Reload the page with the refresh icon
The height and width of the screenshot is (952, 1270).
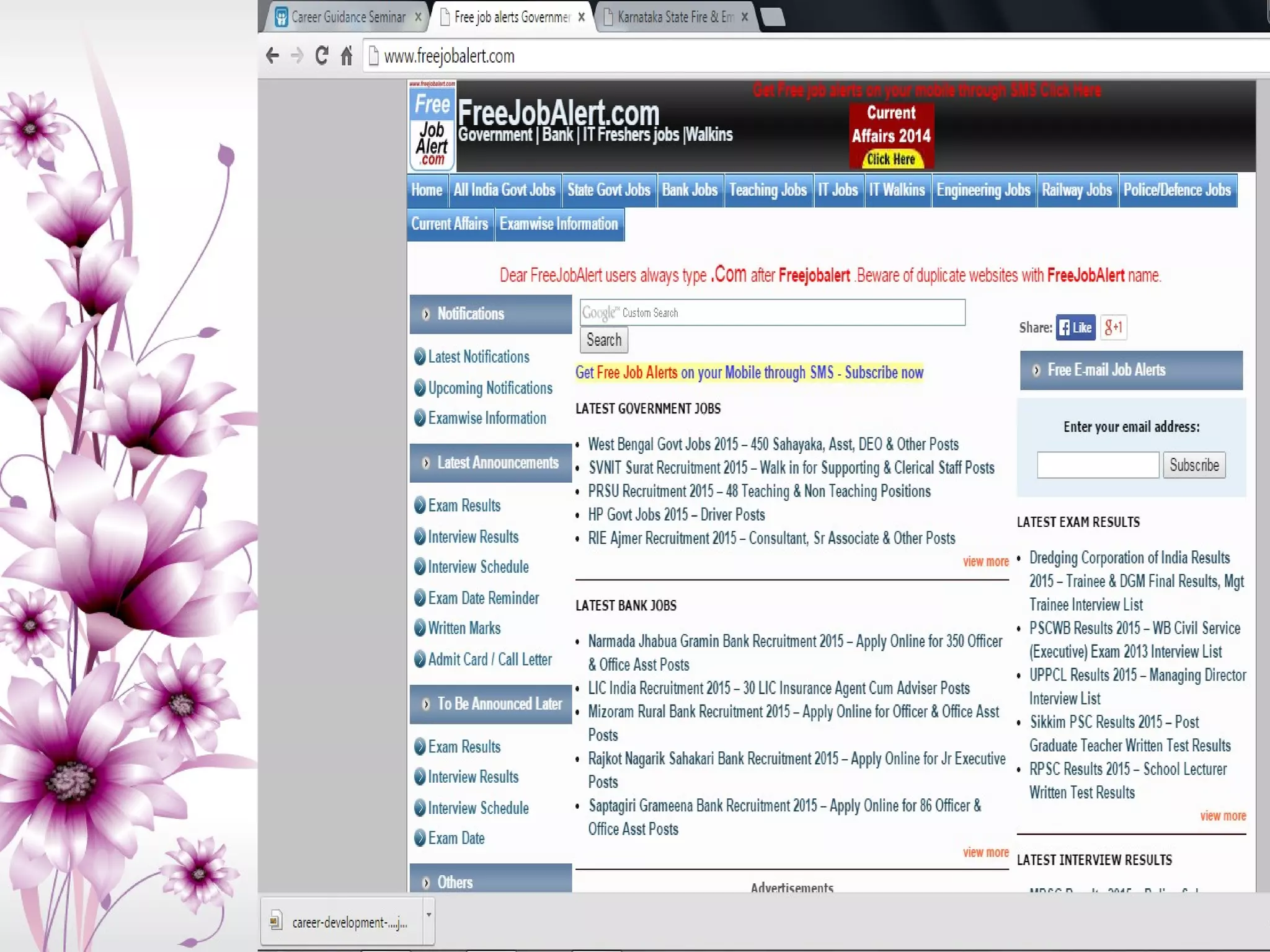click(x=321, y=55)
